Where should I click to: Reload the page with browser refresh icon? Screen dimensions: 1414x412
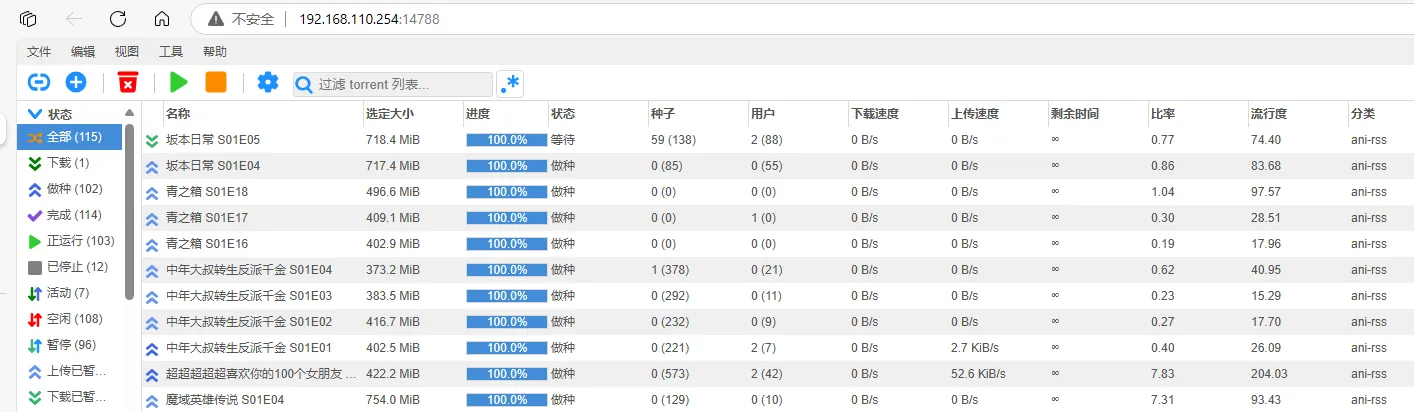point(118,19)
